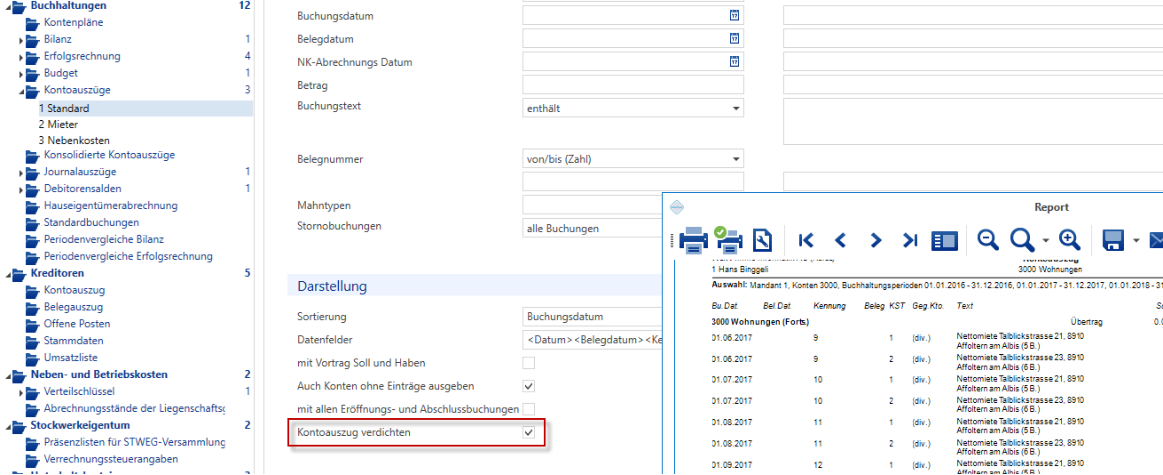Screen dimensions: 1163x475
Task: Collapse the Kontoauszüge tree node
Action: 22,91
